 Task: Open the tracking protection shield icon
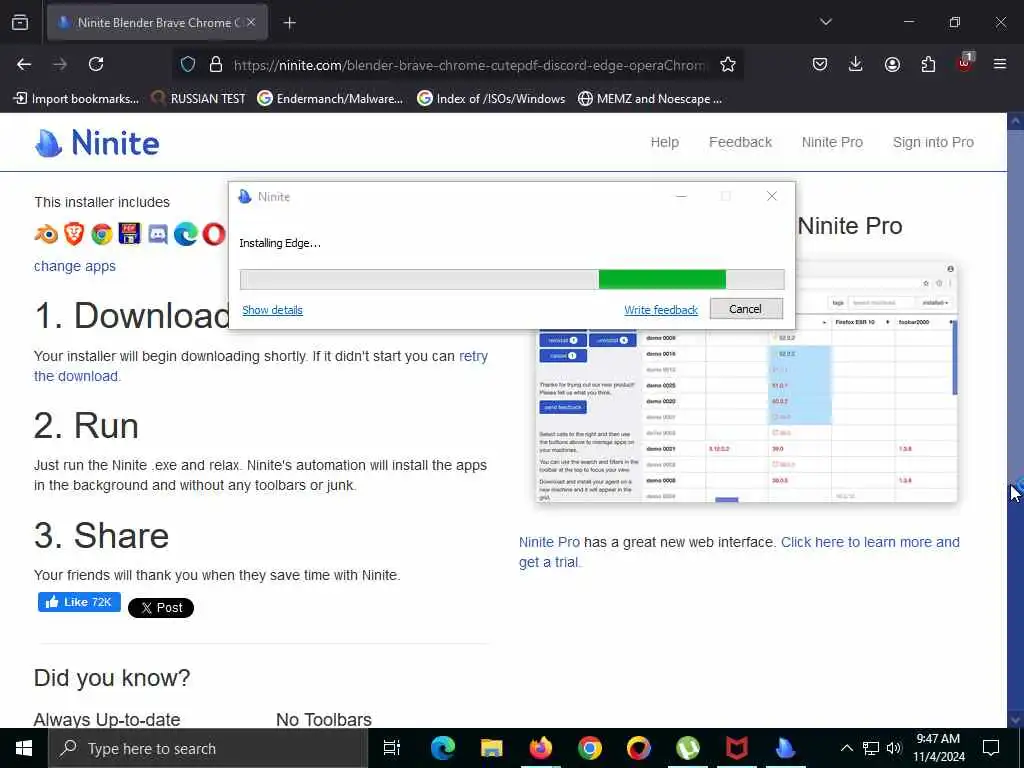coord(188,64)
